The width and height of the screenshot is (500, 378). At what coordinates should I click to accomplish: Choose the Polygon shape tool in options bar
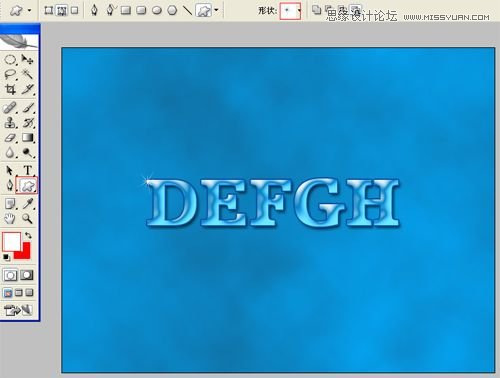point(172,10)
